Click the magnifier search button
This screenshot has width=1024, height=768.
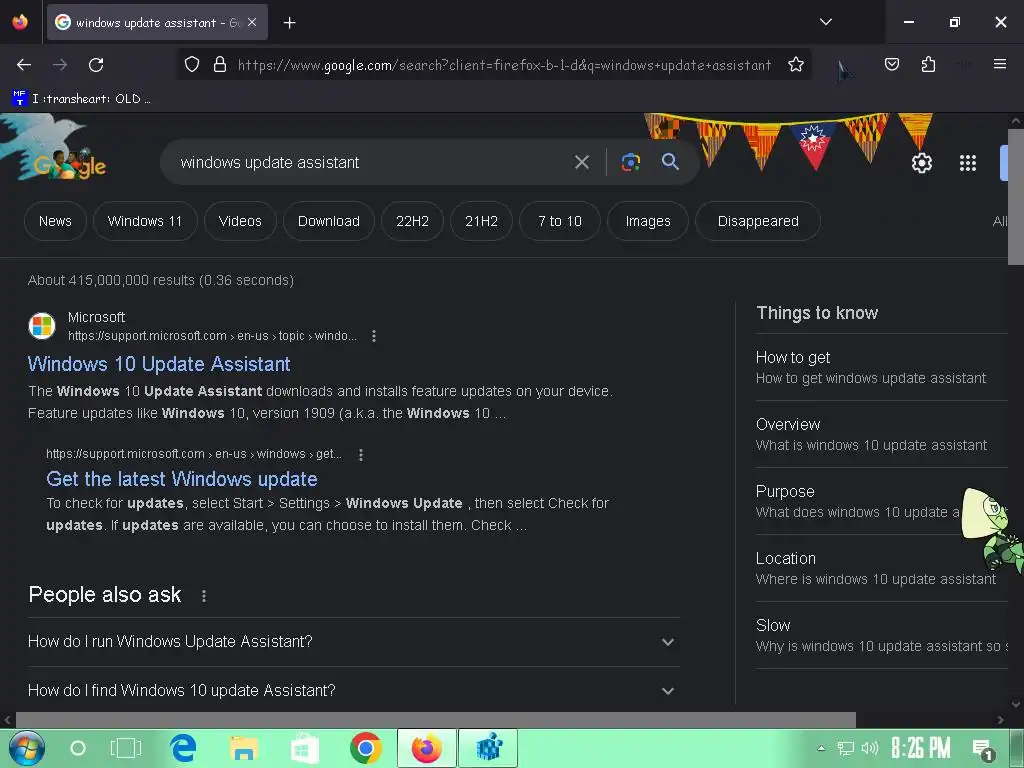[670, 161]
